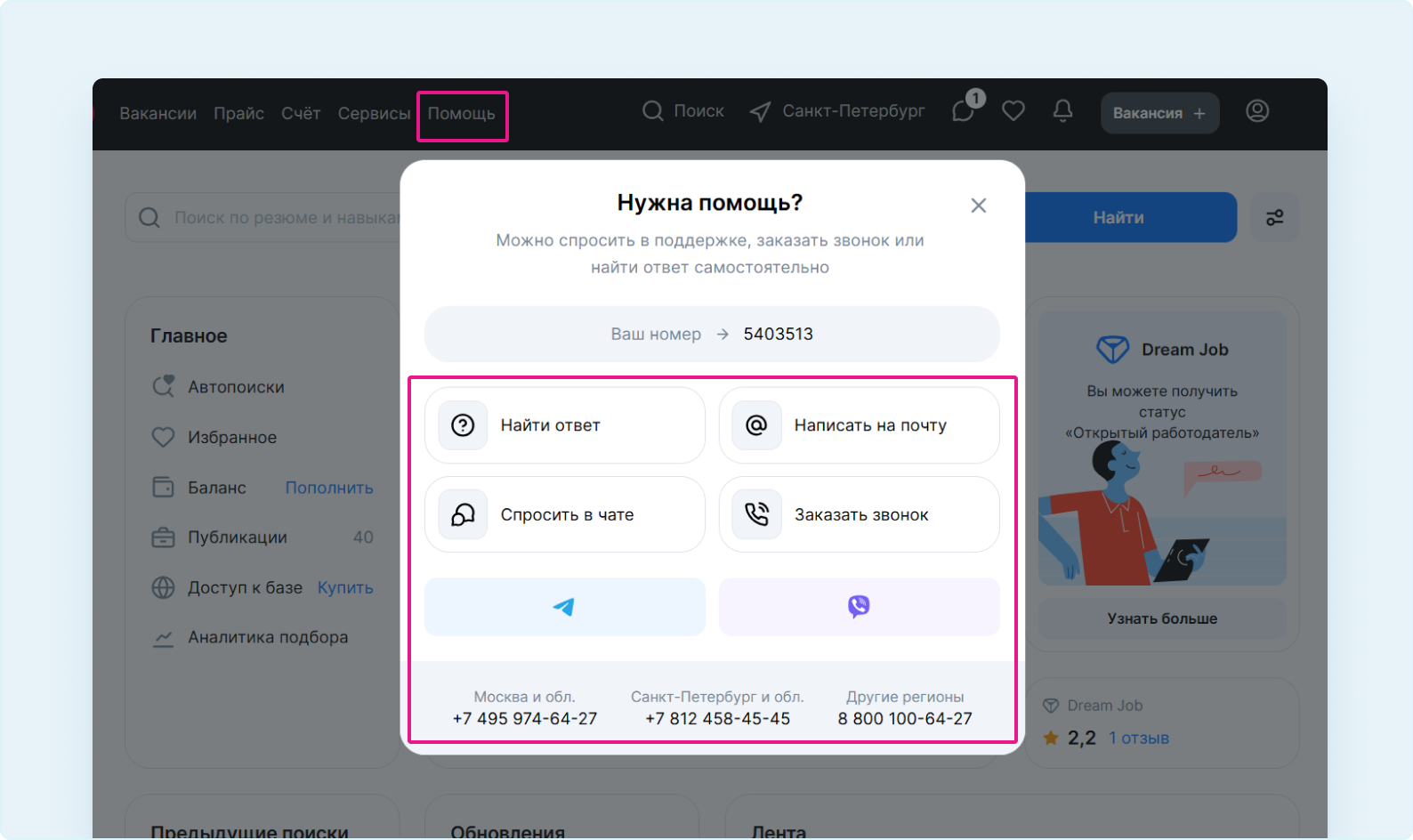Screen dimensions: 1413x840
Task: Click the Купить link
Action: (x=345, y=587)
